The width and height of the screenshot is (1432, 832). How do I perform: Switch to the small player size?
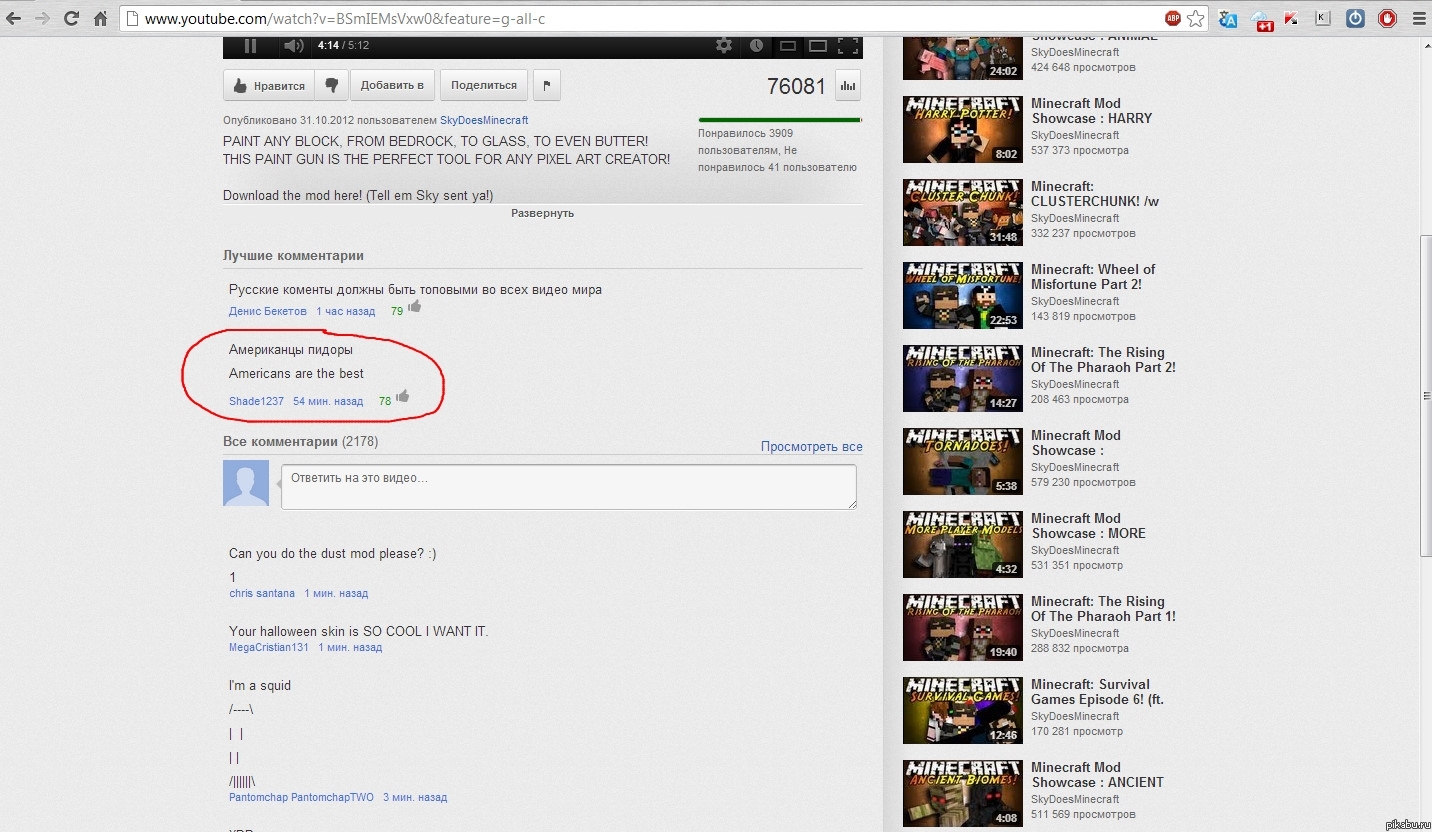(788, 45)
